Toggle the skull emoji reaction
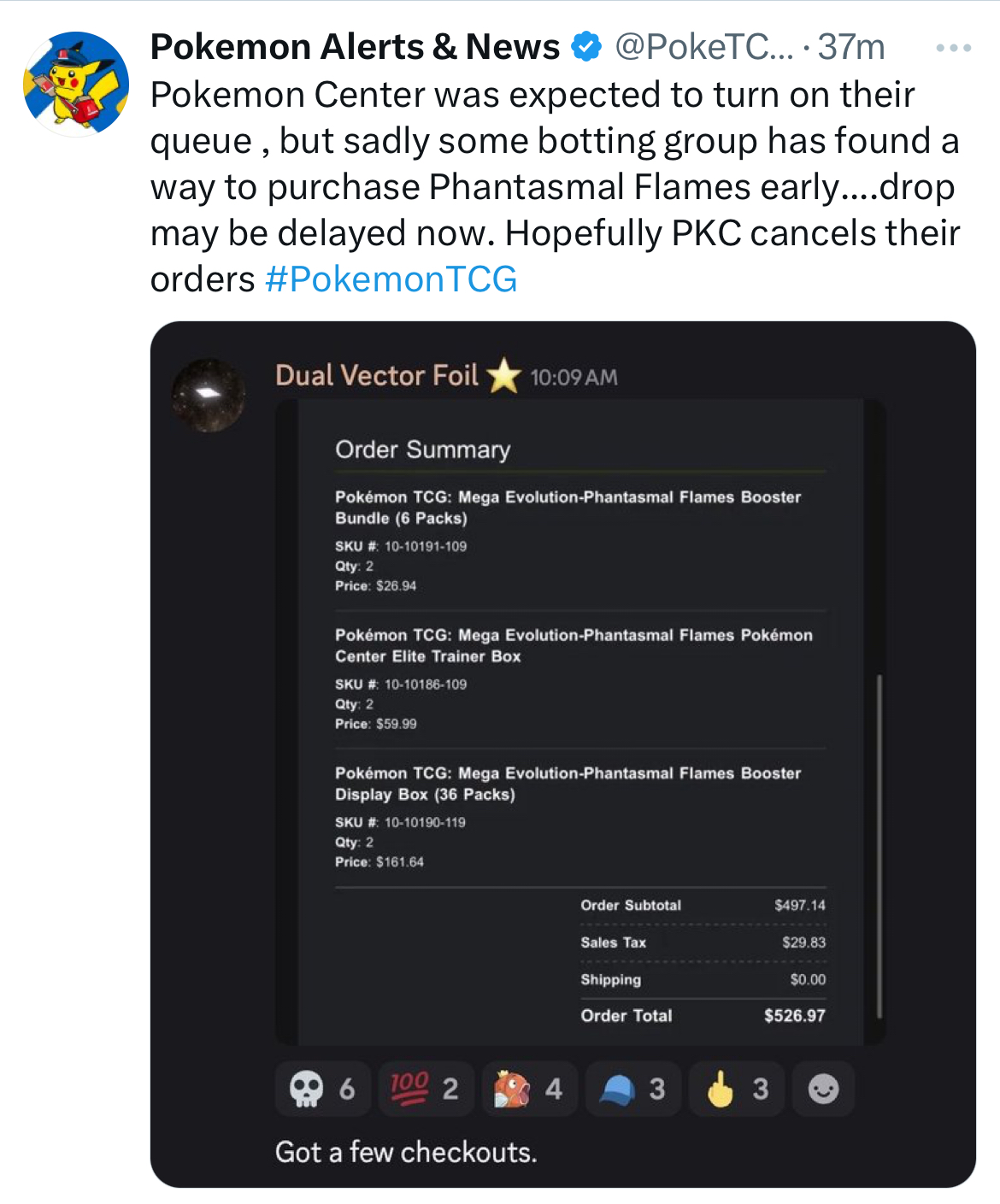 [x=322, y=1089]
